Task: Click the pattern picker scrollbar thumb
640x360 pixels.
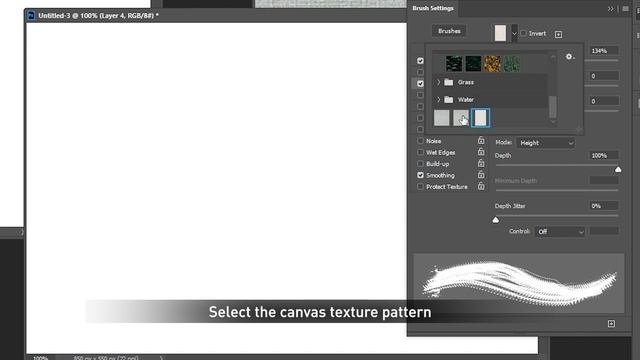Action: click(x=553, y=106)
